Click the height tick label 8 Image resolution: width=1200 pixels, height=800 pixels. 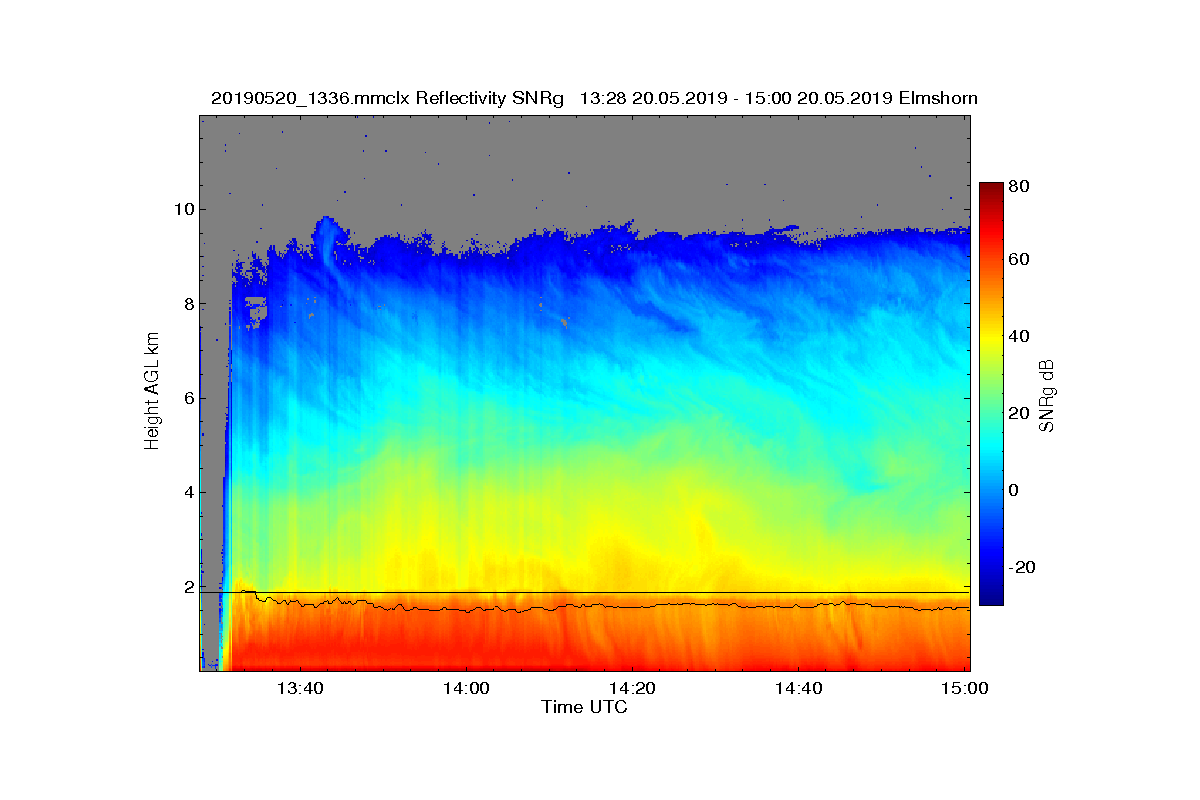(x=189, y=304)
